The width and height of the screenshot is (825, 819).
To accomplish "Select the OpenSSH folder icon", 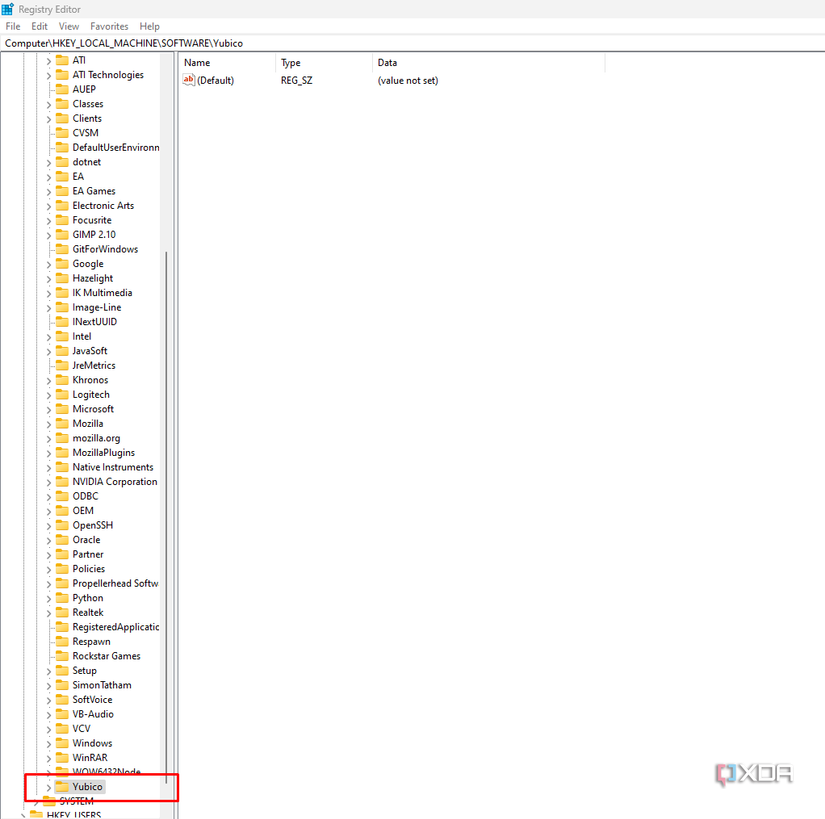I will pyautogui.click(x=62, y=525).
